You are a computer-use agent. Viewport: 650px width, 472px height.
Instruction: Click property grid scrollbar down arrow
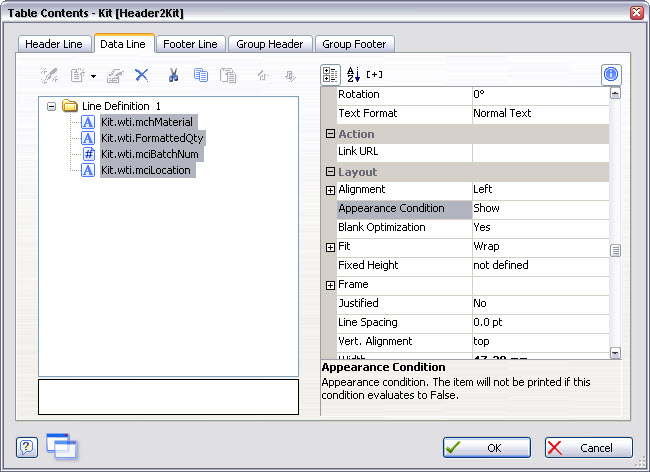click(x=615, y=353)
